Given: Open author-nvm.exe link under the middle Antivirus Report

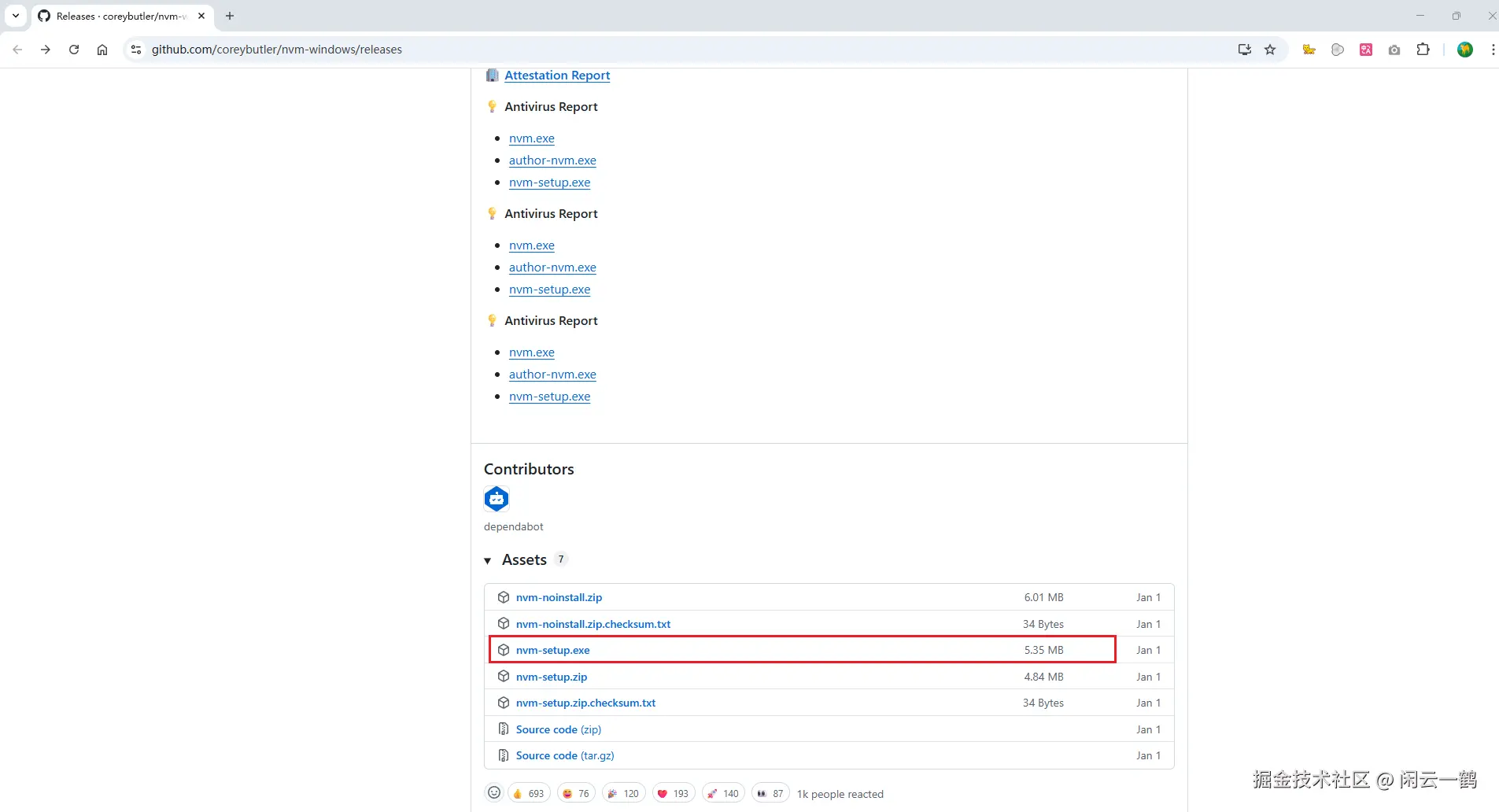Looking at the screenshot, I should coord(552,268).
